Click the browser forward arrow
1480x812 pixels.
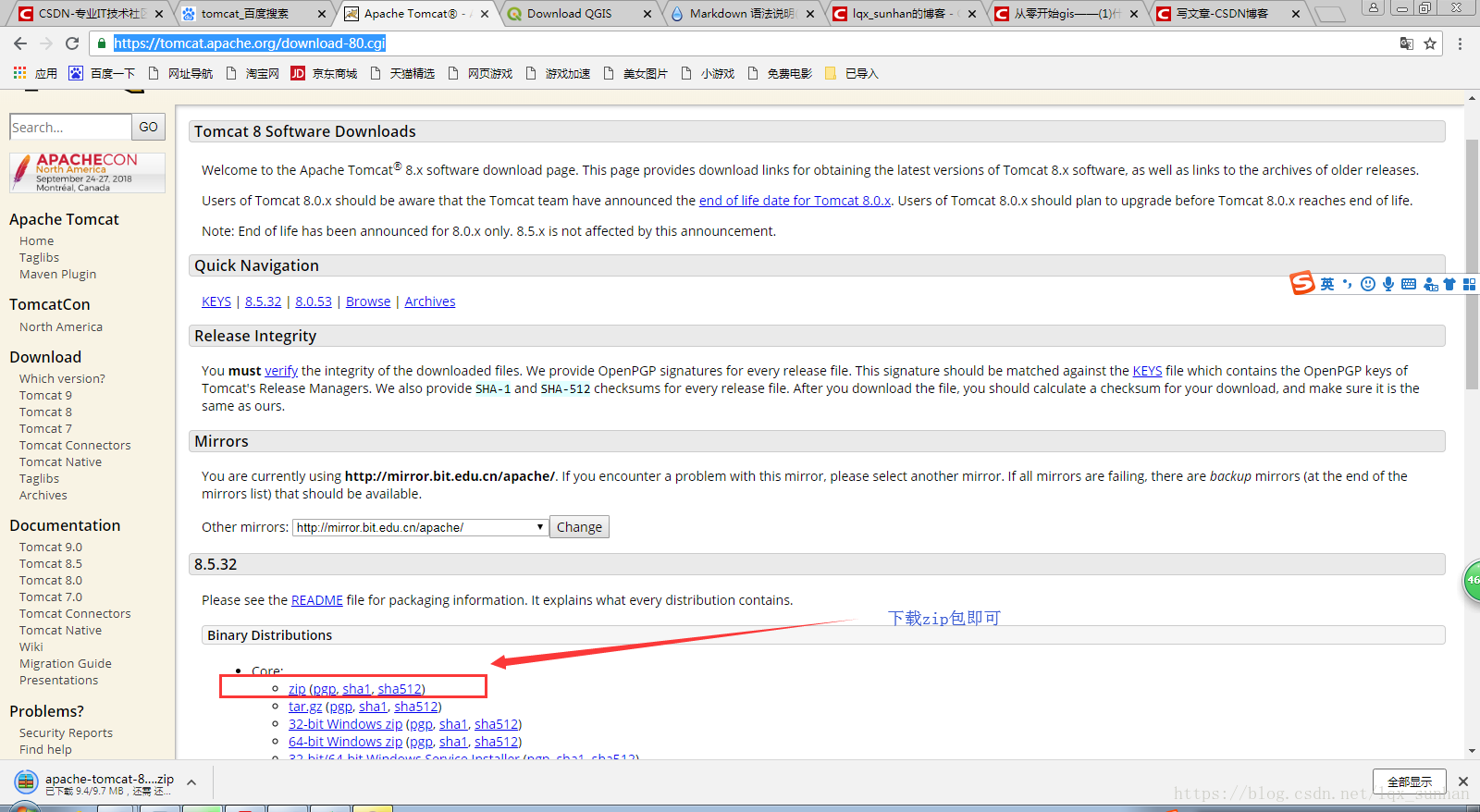(x=46, y=43)
